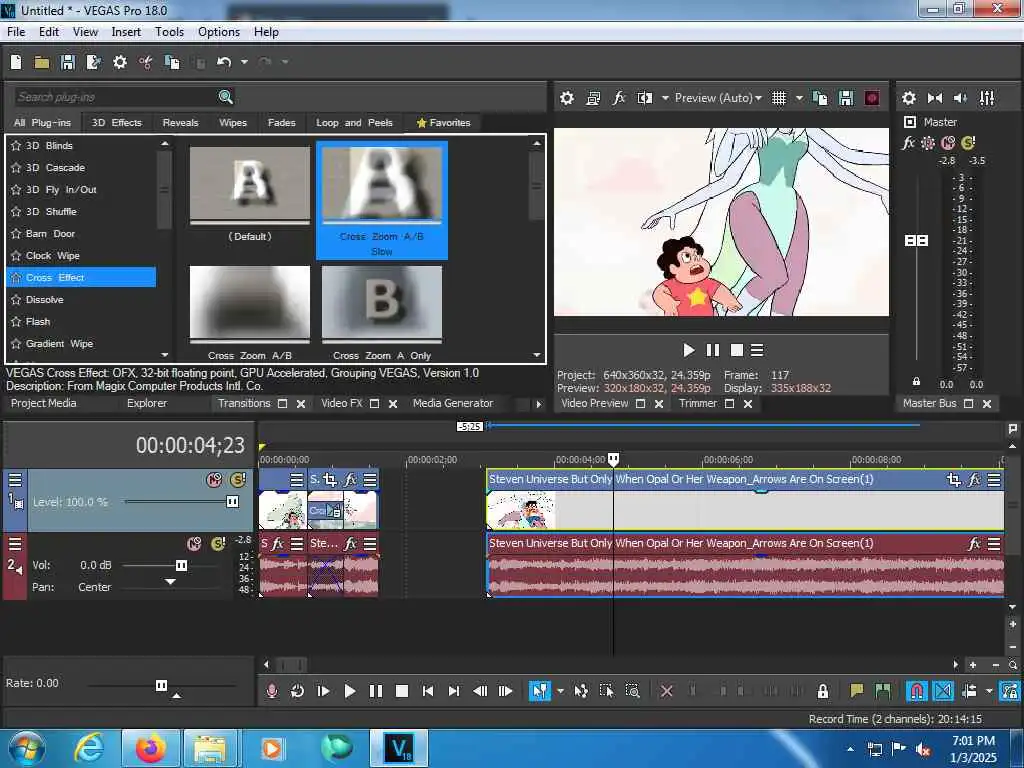
Task: Switch to the Project Media tab
Action: [x=44, y=404]
